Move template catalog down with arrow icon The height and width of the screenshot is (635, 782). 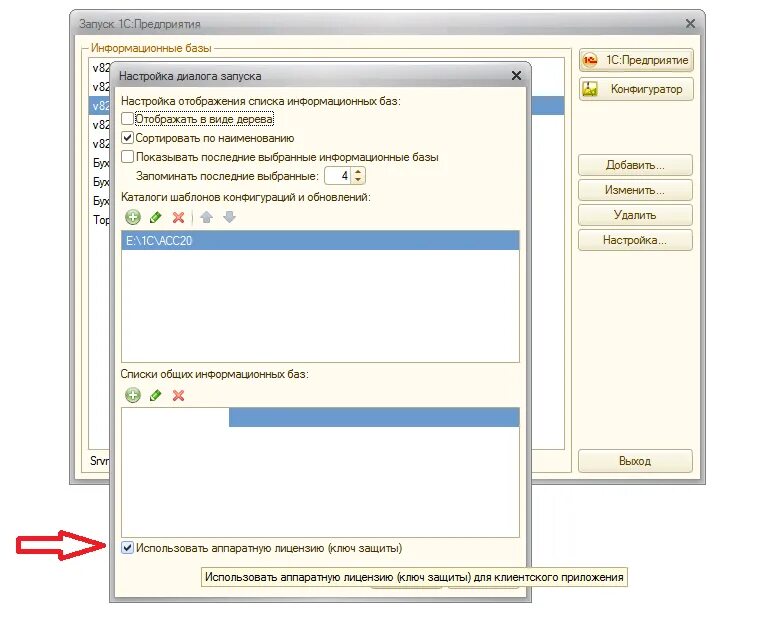pos(229,217)
